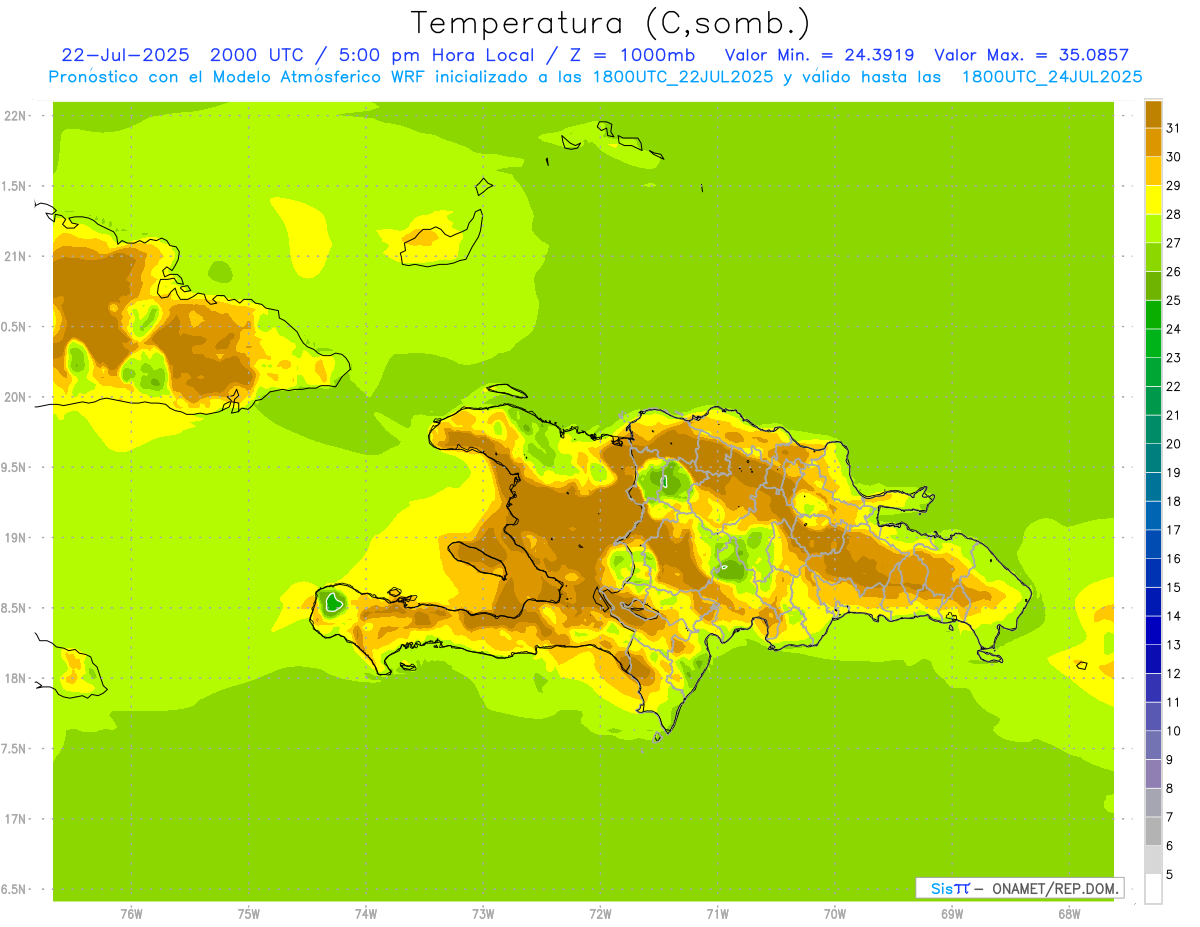Click the yellow legend swatch between 28 and 29

[x=1153, y=200]
